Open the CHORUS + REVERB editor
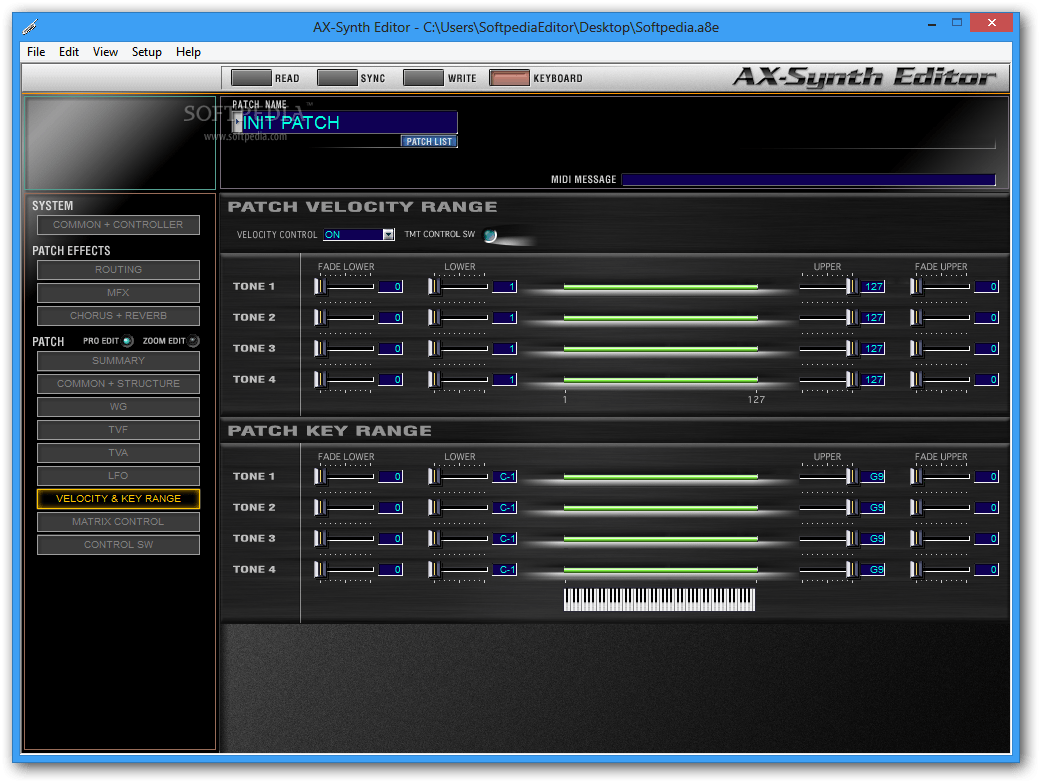Viewport: 1040px width, 783px height. (117, 315)
